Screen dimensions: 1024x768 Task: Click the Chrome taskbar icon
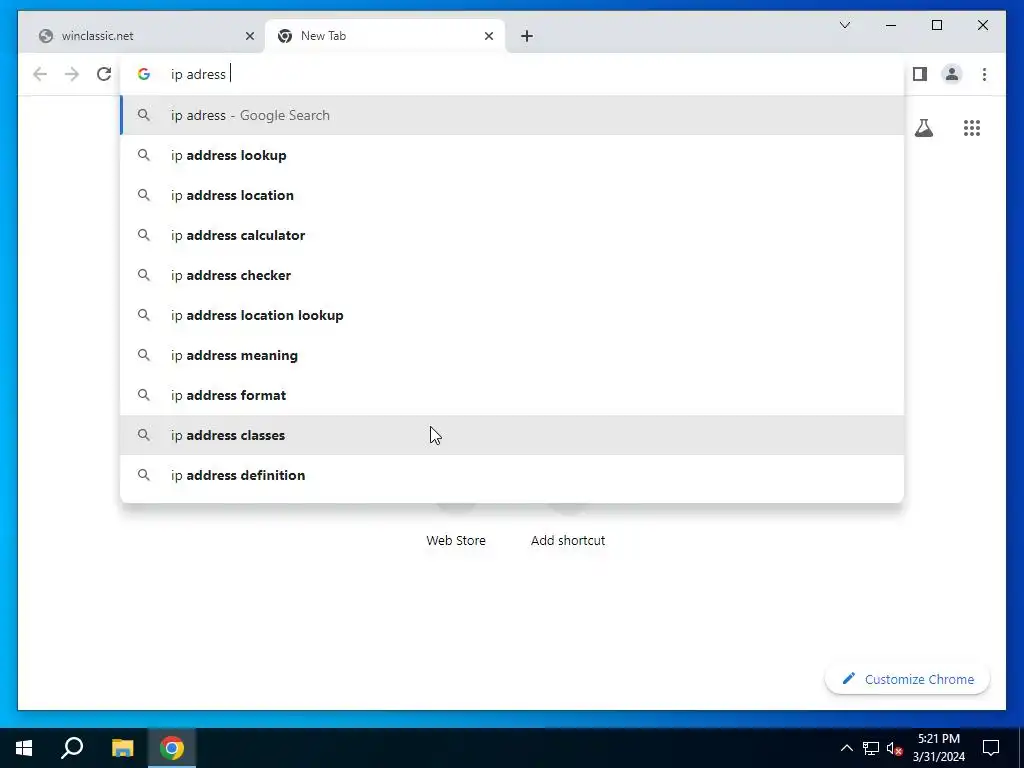pyautogui.click(x=172, y=748)
